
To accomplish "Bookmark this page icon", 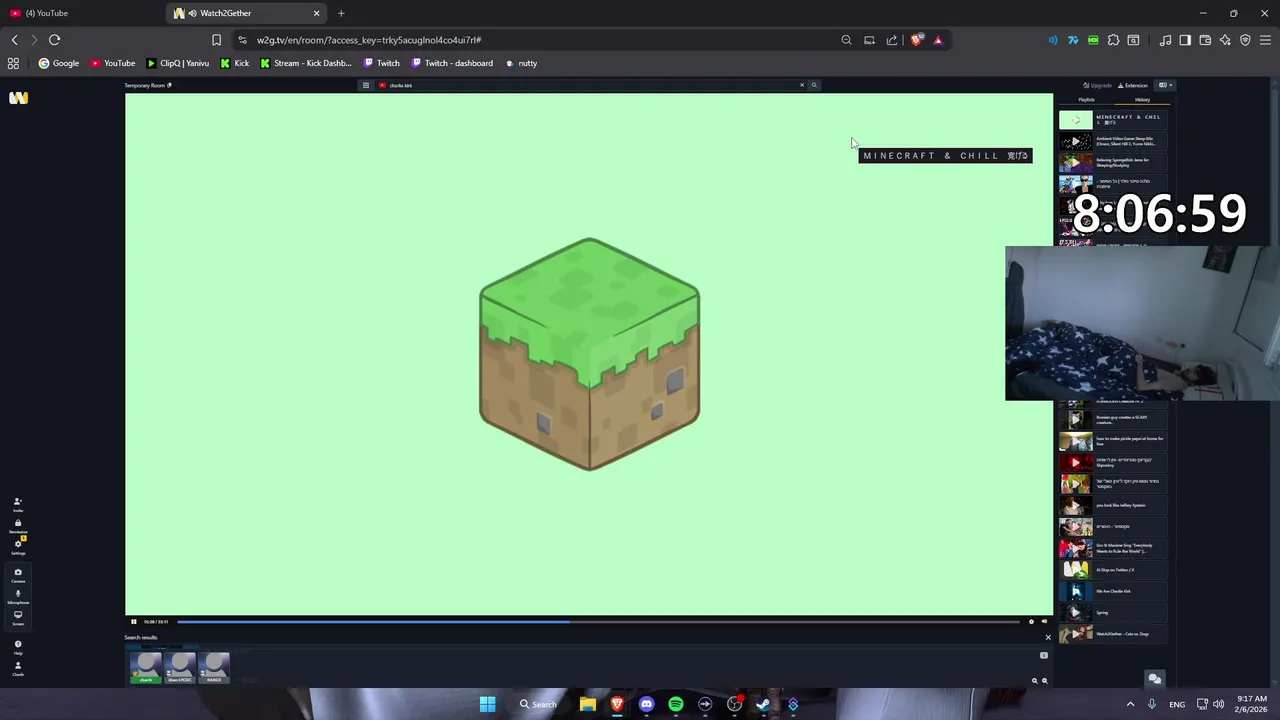I will pyautogui.click(x=216, y=40).
